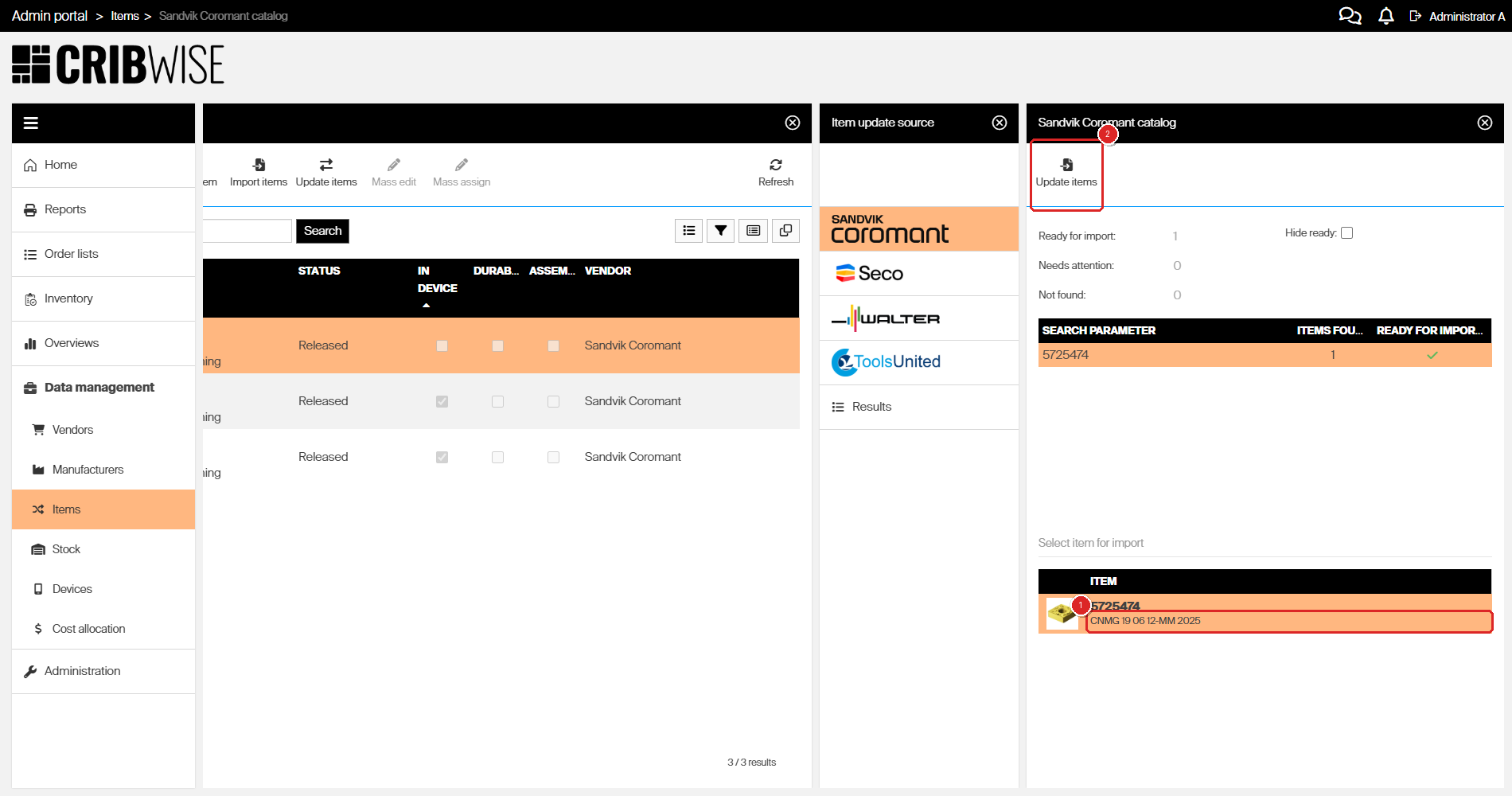This screenshot has height=796, width=1512.
Task: Select search parameter row 5725474
Action: click(1265, 355)
